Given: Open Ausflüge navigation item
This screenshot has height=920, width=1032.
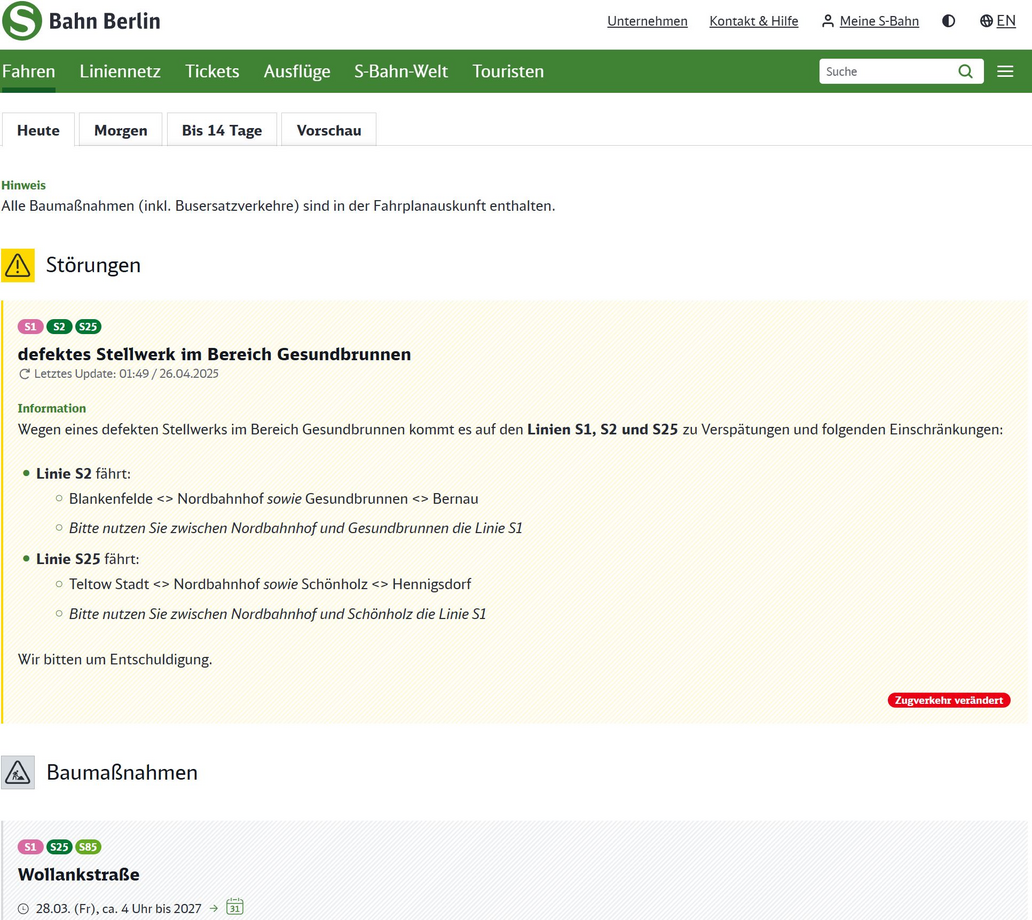Looking at the screenshot, I should [297, 71].
